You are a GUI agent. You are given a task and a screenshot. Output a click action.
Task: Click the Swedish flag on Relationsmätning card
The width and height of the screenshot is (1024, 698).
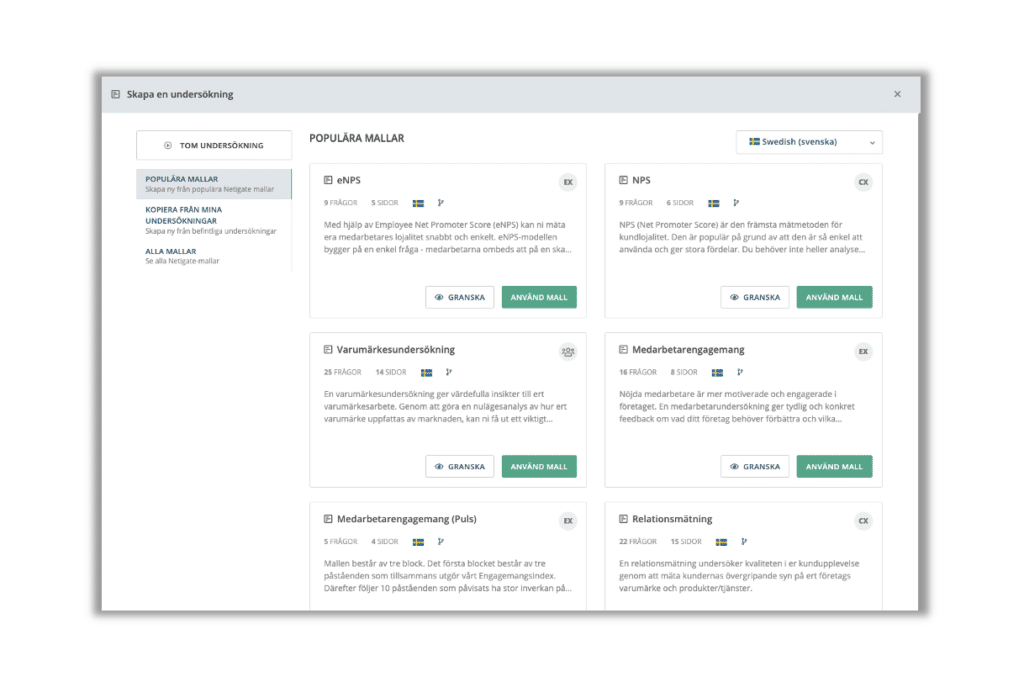click(x=721, y=542)
